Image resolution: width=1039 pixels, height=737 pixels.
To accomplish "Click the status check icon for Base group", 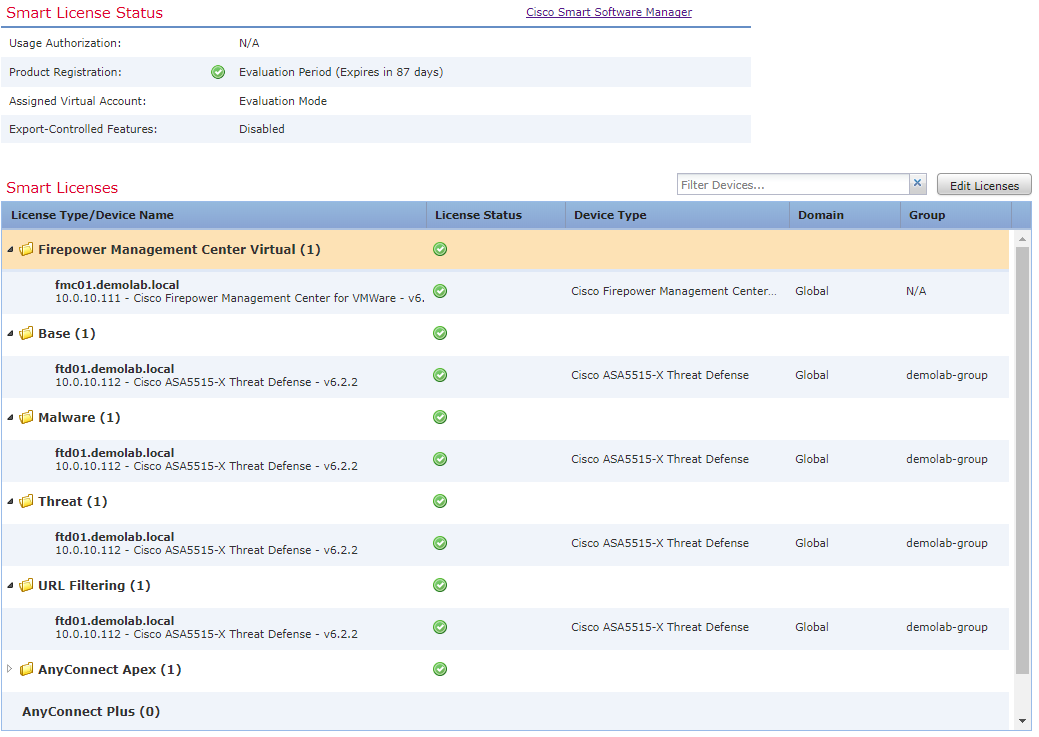I will coord(440,333).
